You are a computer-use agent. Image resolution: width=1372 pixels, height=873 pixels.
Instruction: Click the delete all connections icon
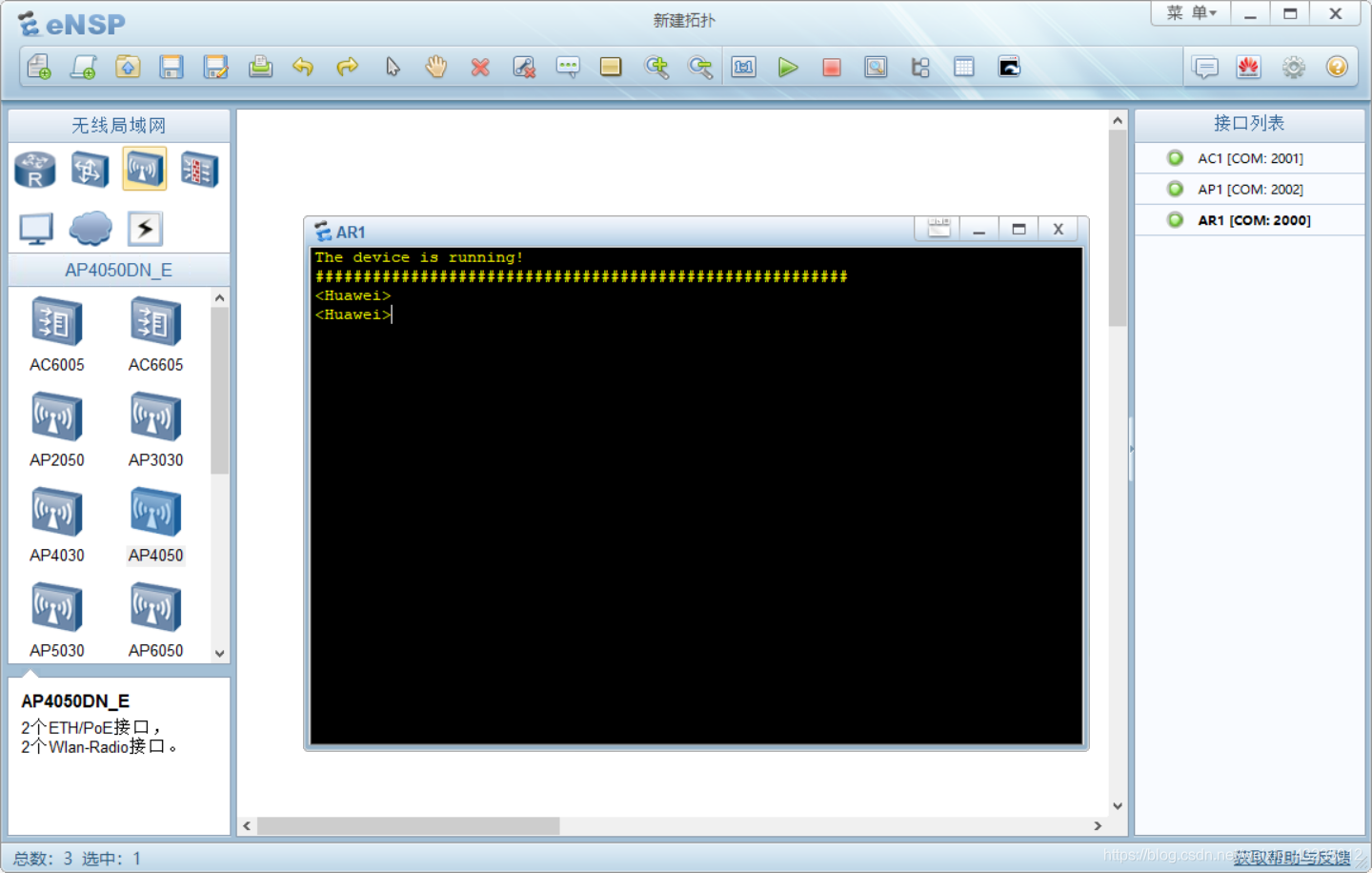pos(524,67)
